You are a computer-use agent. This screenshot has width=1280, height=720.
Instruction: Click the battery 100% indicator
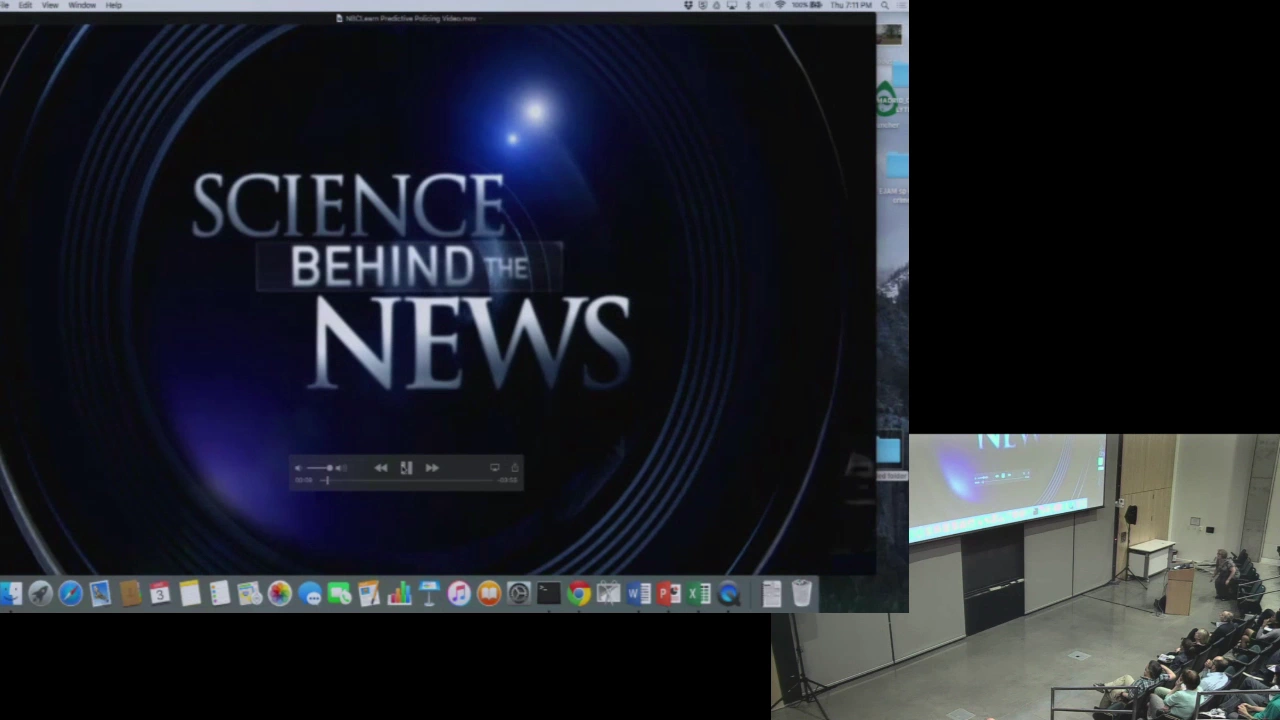coord(807,5)
